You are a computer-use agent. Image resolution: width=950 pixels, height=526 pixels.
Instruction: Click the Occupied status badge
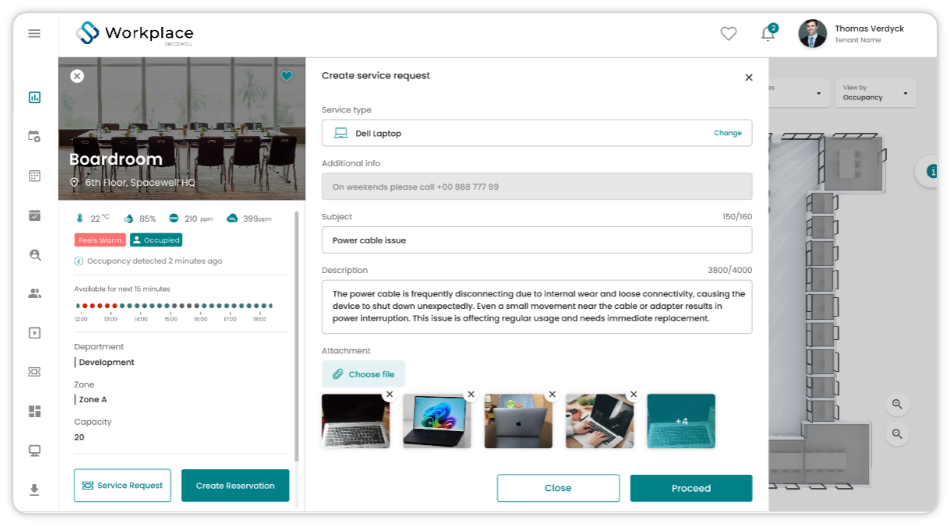pyautogui.click(x=156, y=240)
